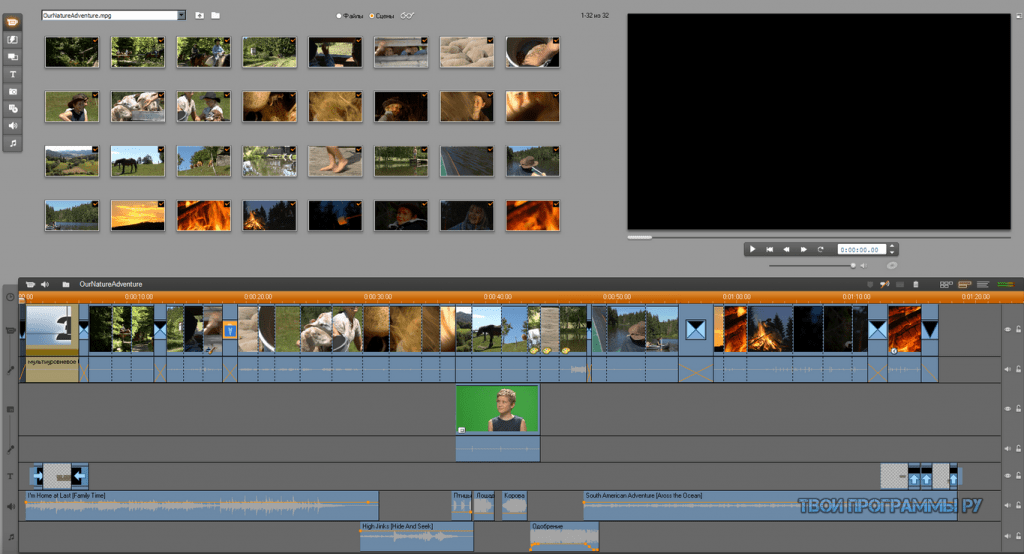Select the I'm Home at Last [Family Time] audio clip
Viewport: 1024px width, 554px height.
tap(202, 506)
